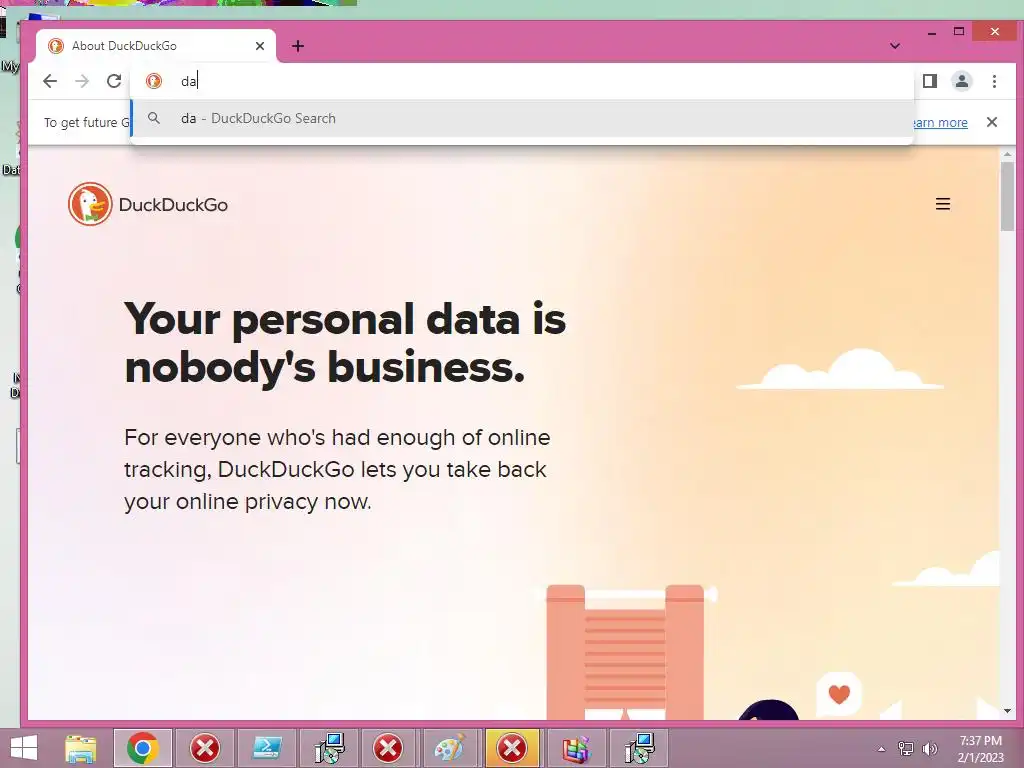The width and height of the screenshot is (1024, 768).
Task: Click installer icon right of PowerShell
Action: (x=328, y=748)
